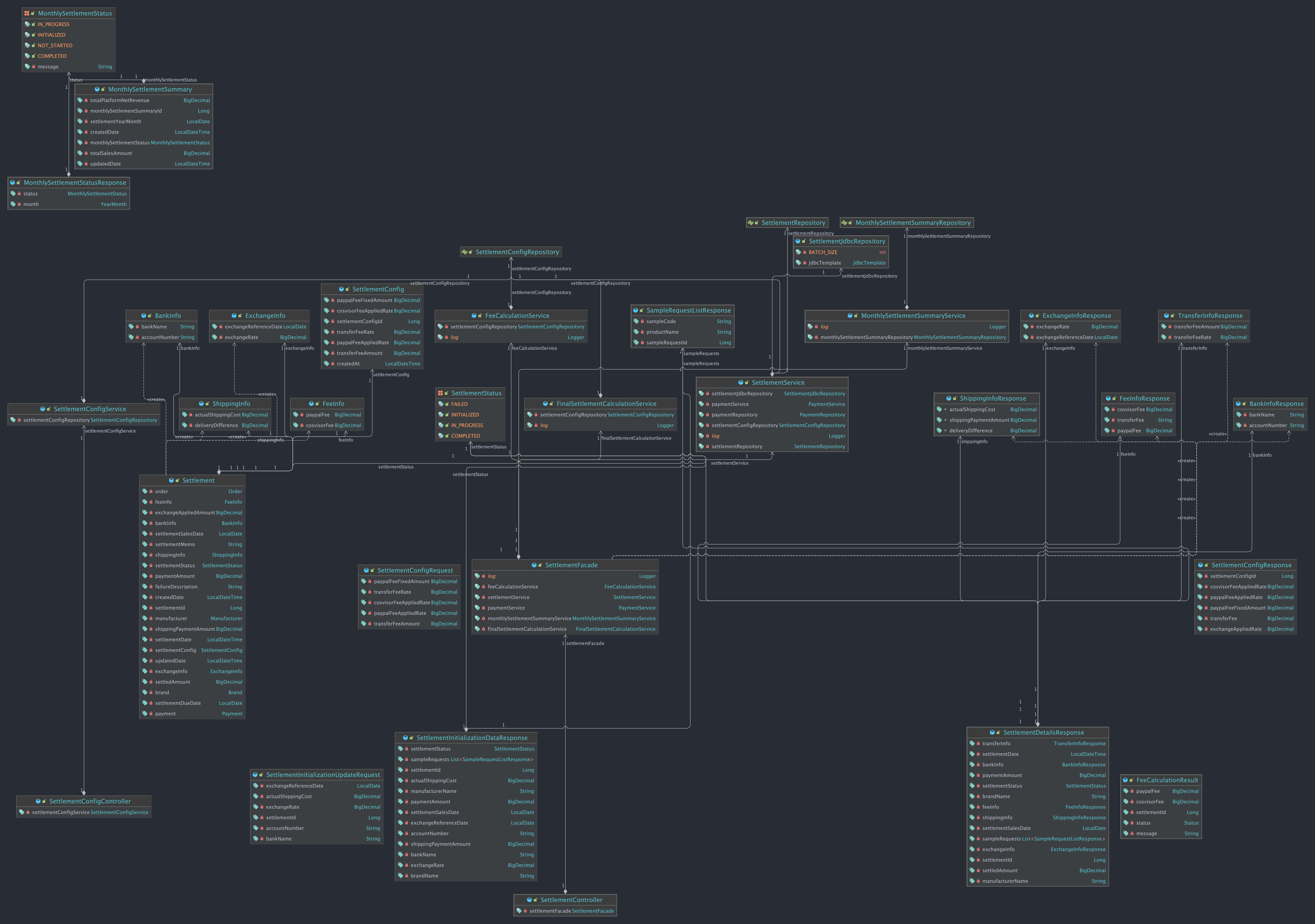Click the settlementYearMonth field row
Image resolution: width=1315 pixels, height=924 pixels.
[x=144, y=121]
